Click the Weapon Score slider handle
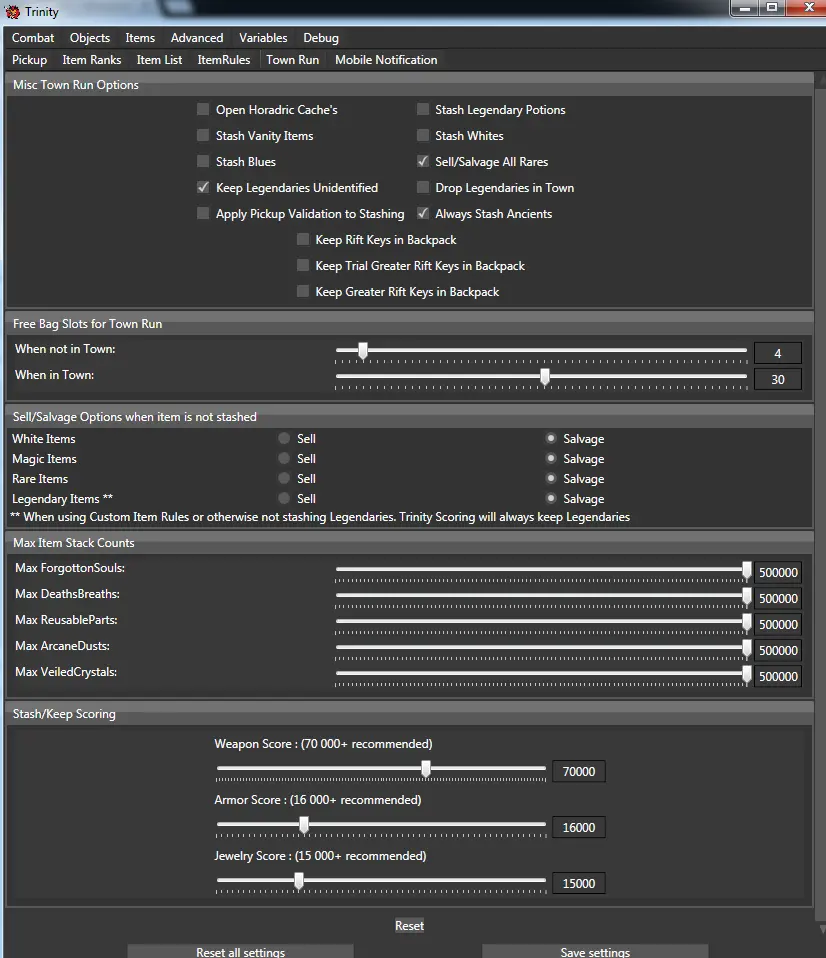Screen dimensions: 826x958 point(426,769)
